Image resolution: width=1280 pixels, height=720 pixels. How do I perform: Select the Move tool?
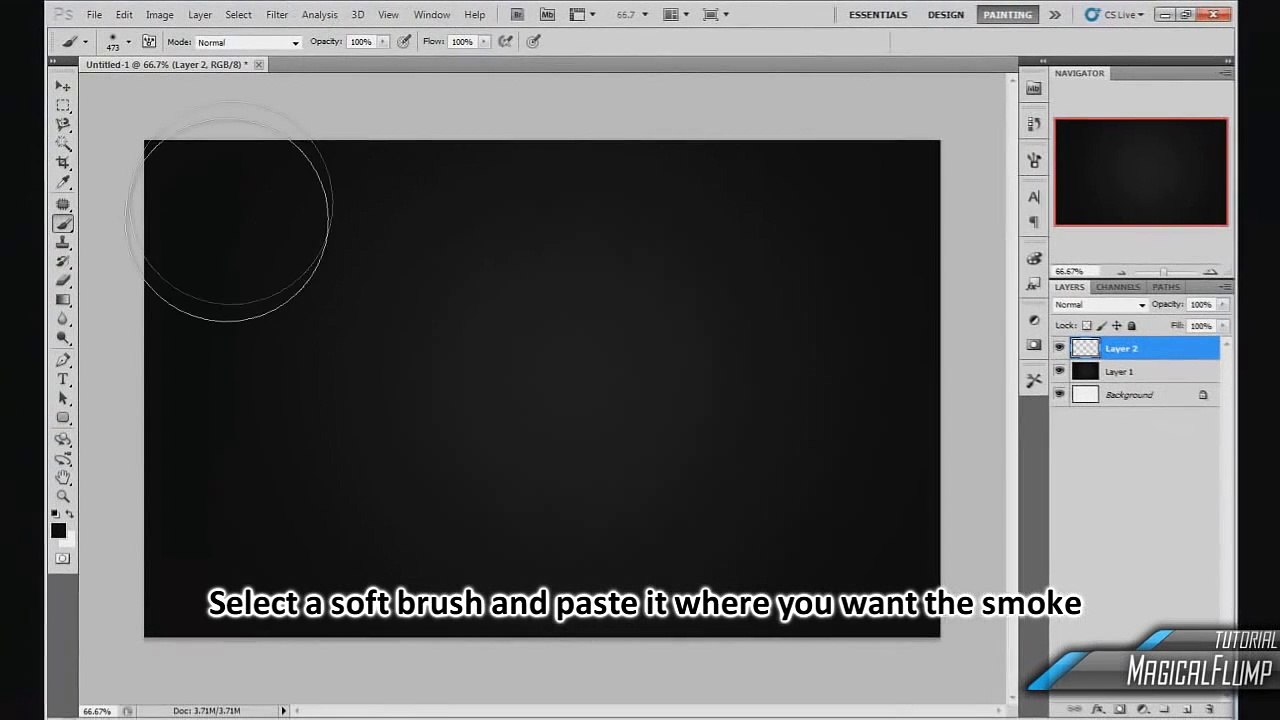click(63, 87)
